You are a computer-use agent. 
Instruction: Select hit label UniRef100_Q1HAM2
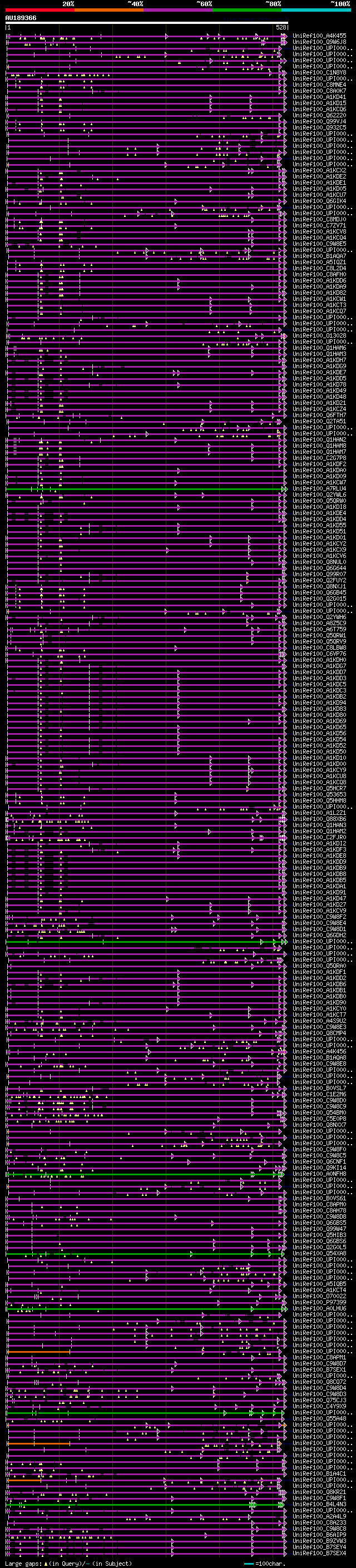[319, 832]
